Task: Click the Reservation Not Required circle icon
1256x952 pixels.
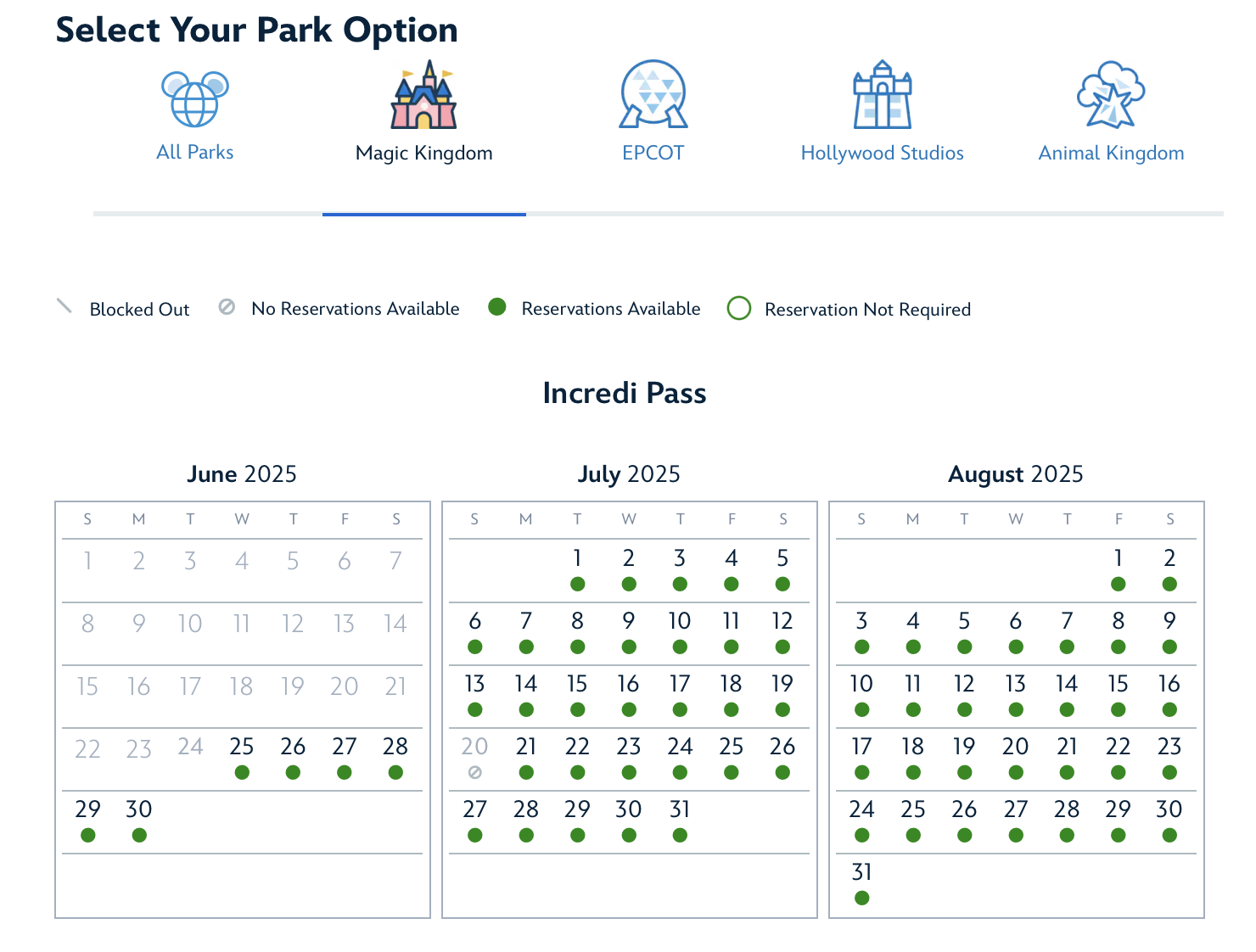Action: point(739,308)
